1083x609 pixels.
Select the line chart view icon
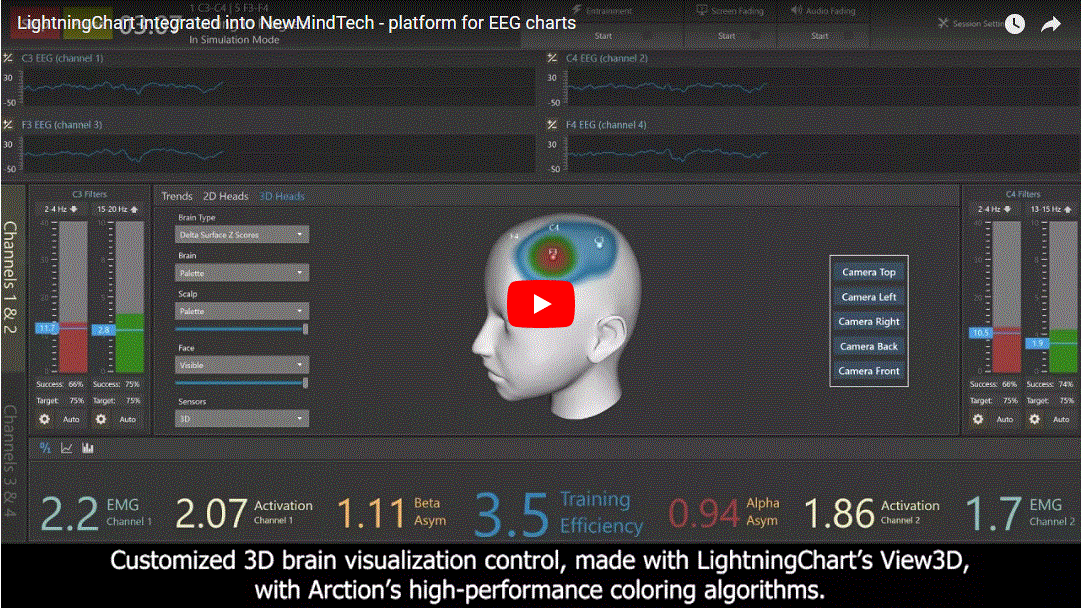click(x=66, y=449)
